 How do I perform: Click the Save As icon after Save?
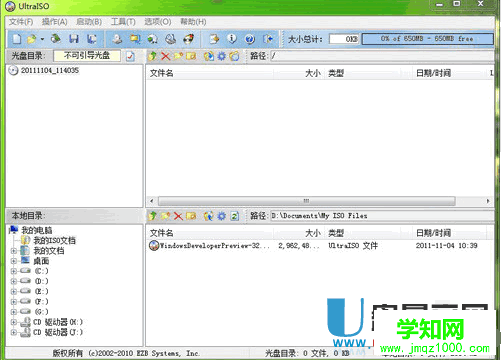point(92,39)
